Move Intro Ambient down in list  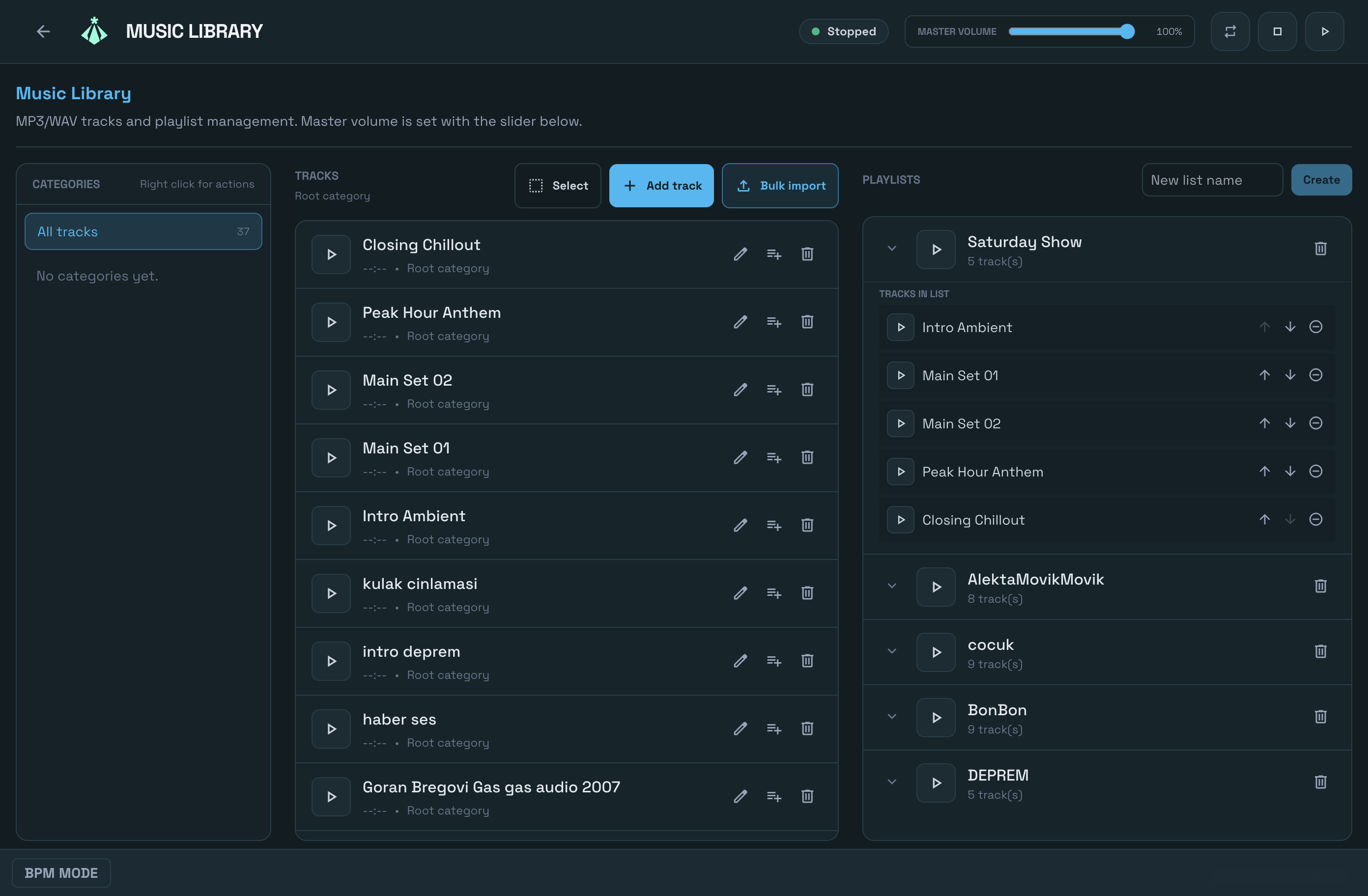pos(1290,327)
